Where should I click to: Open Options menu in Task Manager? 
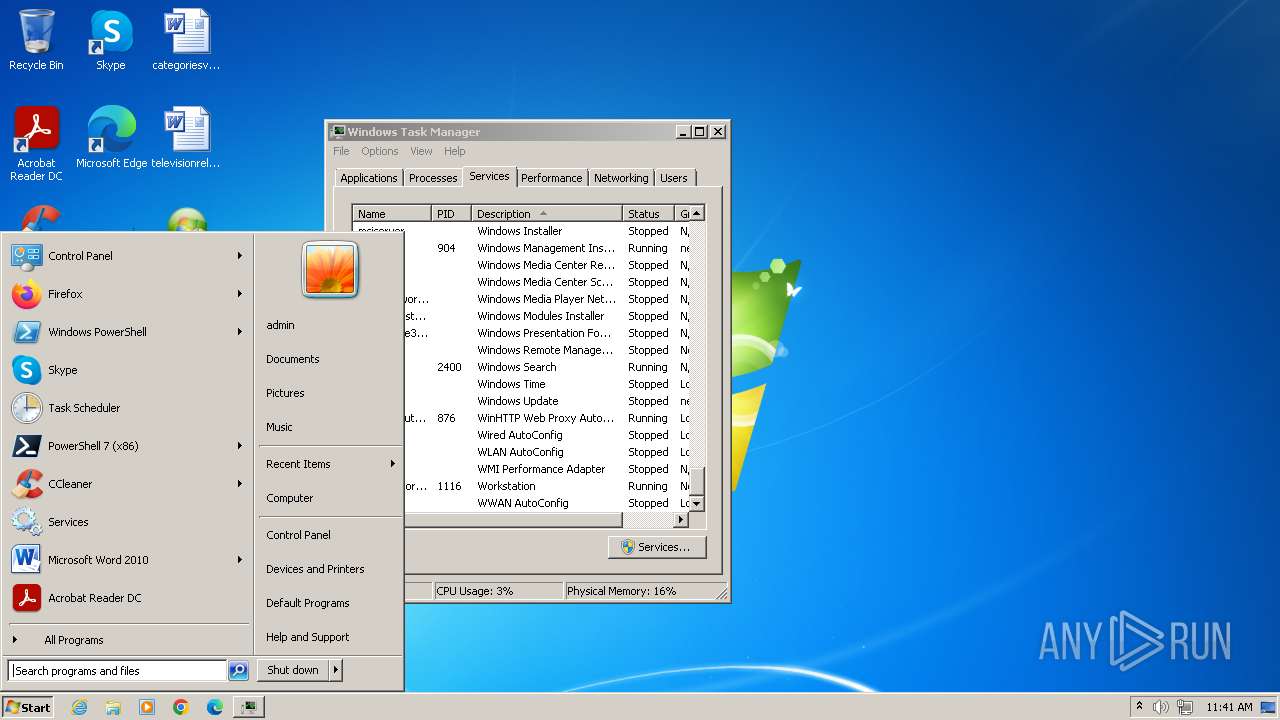(x=380, y=151)
